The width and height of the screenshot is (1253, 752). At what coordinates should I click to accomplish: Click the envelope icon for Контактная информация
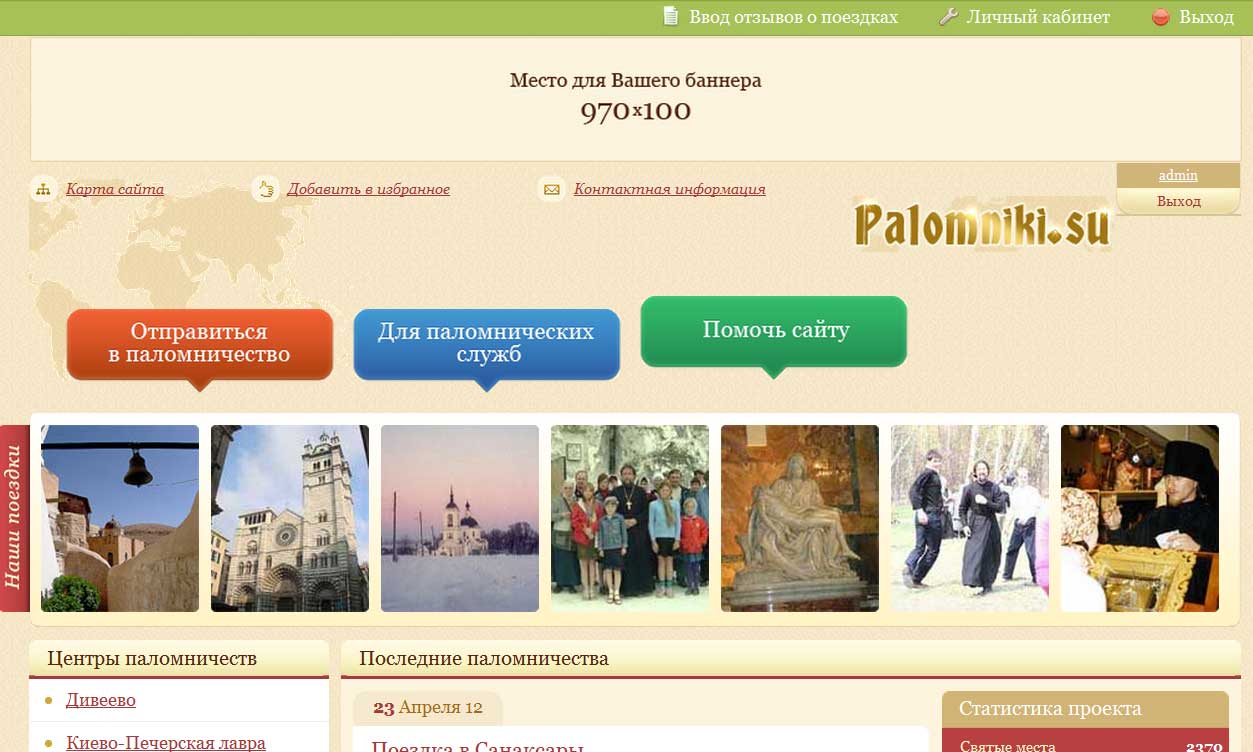point(551,189)
